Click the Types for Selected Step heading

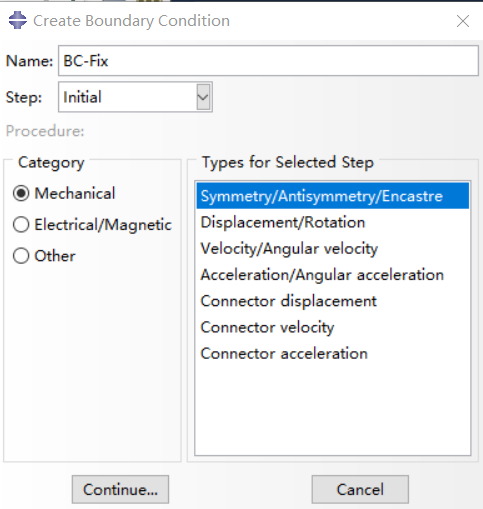point(288,163)
